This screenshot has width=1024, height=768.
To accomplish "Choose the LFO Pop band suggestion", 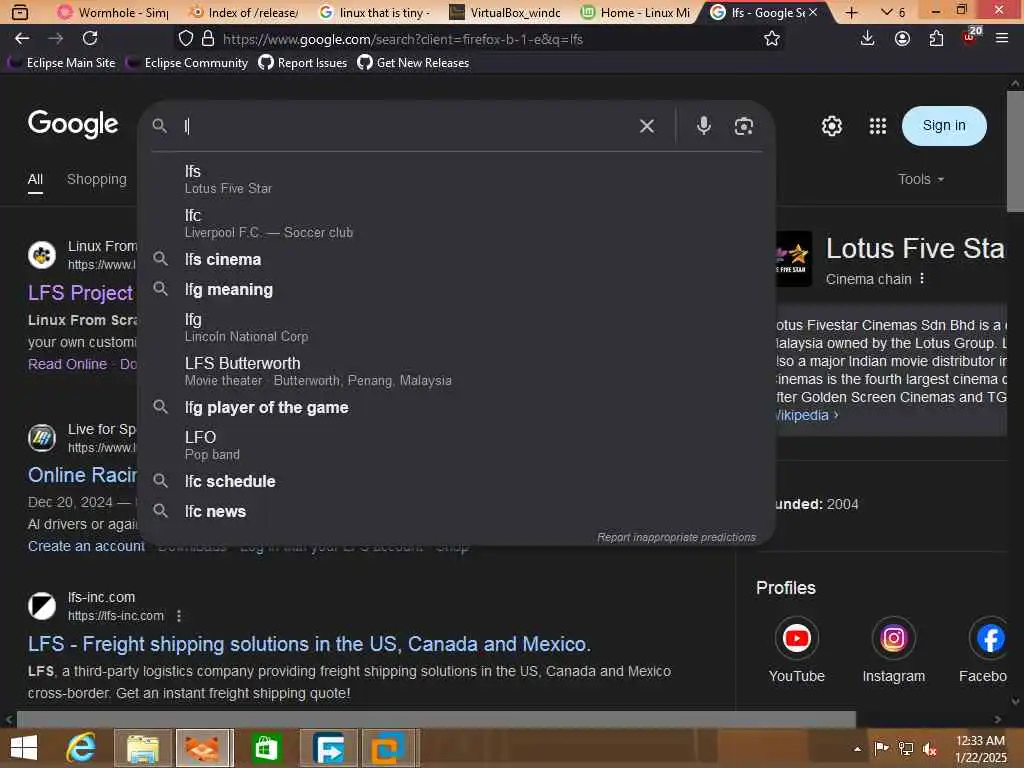I will pos(456,445).
